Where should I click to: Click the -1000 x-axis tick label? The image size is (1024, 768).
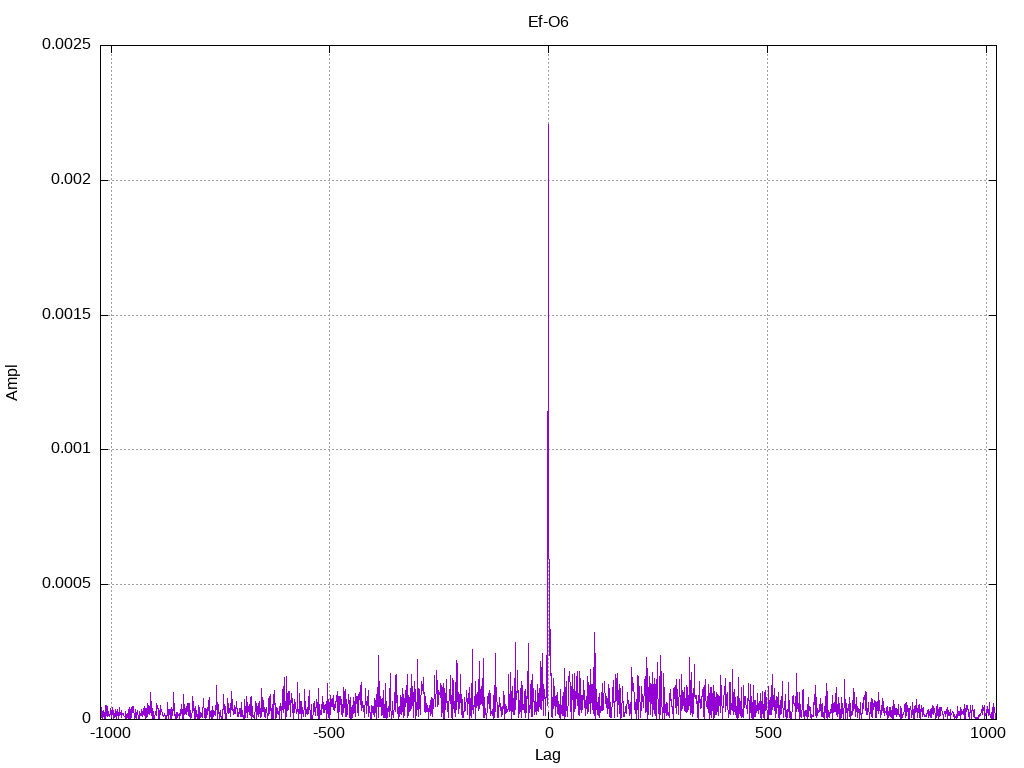pyautogui.click(x=110, y=733)
